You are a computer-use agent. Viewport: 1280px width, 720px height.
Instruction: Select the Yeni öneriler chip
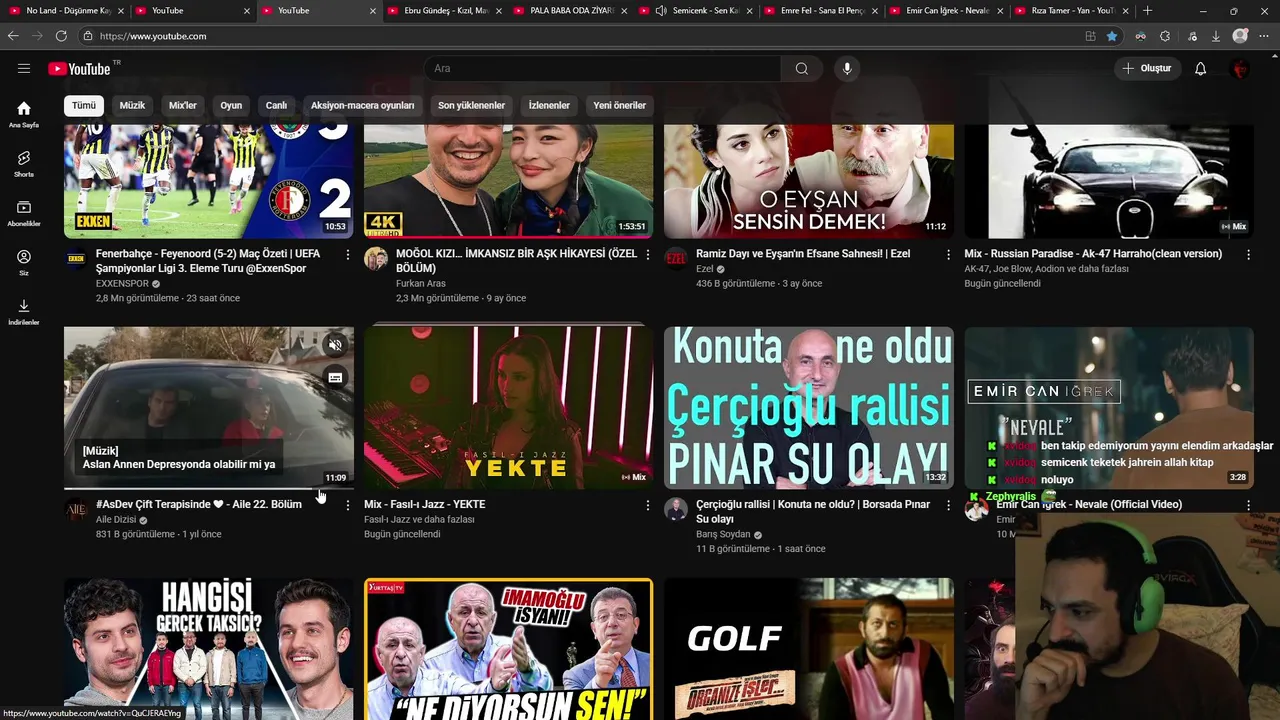[619, 105]
